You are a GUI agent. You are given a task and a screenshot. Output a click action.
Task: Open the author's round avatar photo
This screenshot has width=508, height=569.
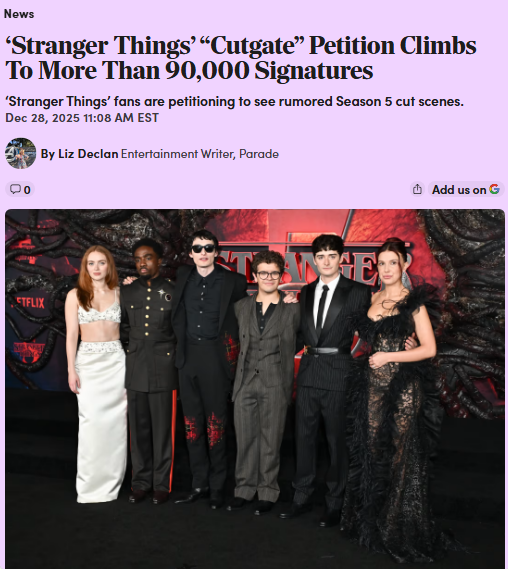pos(21,153)
